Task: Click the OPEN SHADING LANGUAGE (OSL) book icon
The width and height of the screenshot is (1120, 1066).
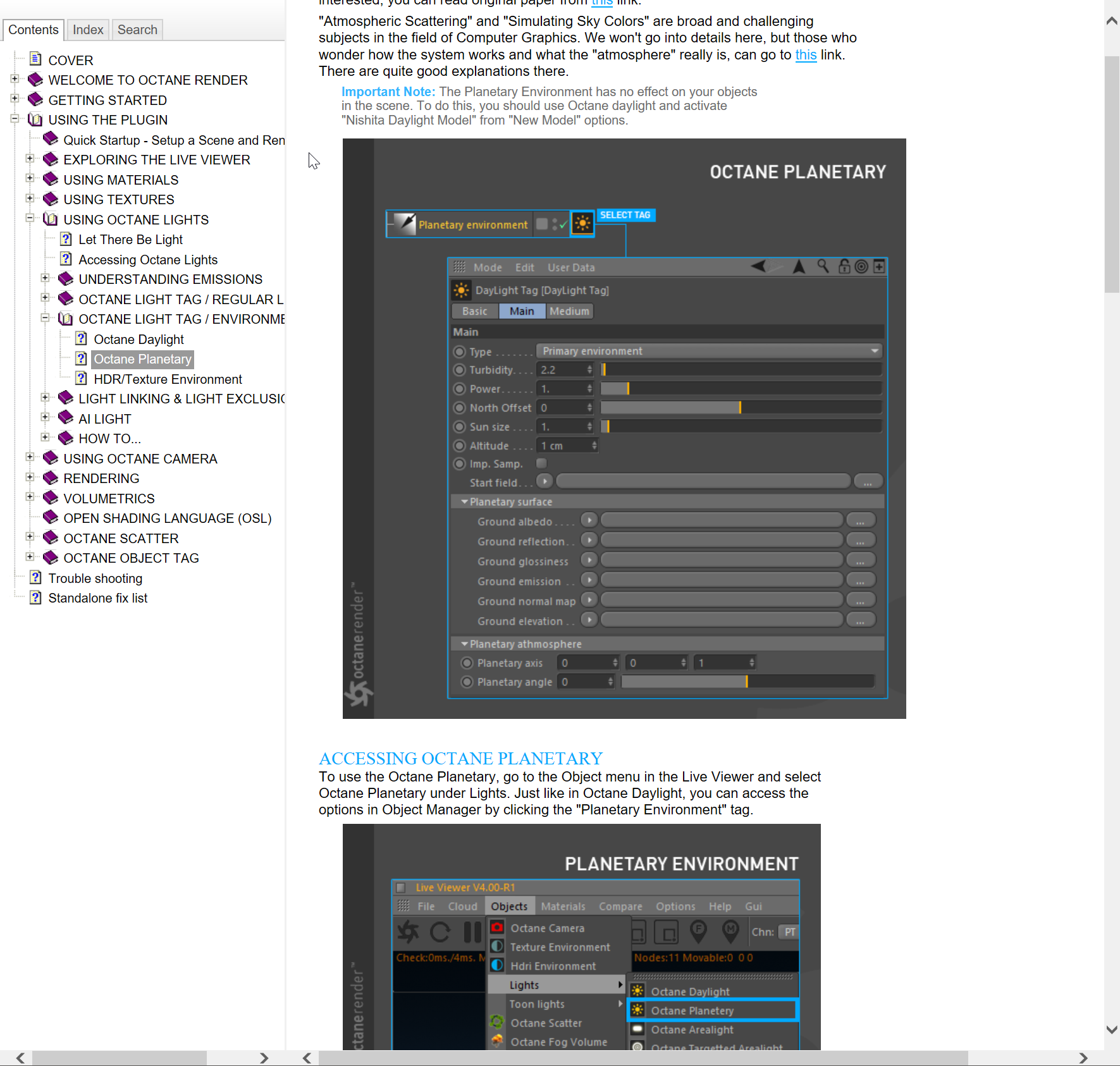Action: (x=51, y=518)
